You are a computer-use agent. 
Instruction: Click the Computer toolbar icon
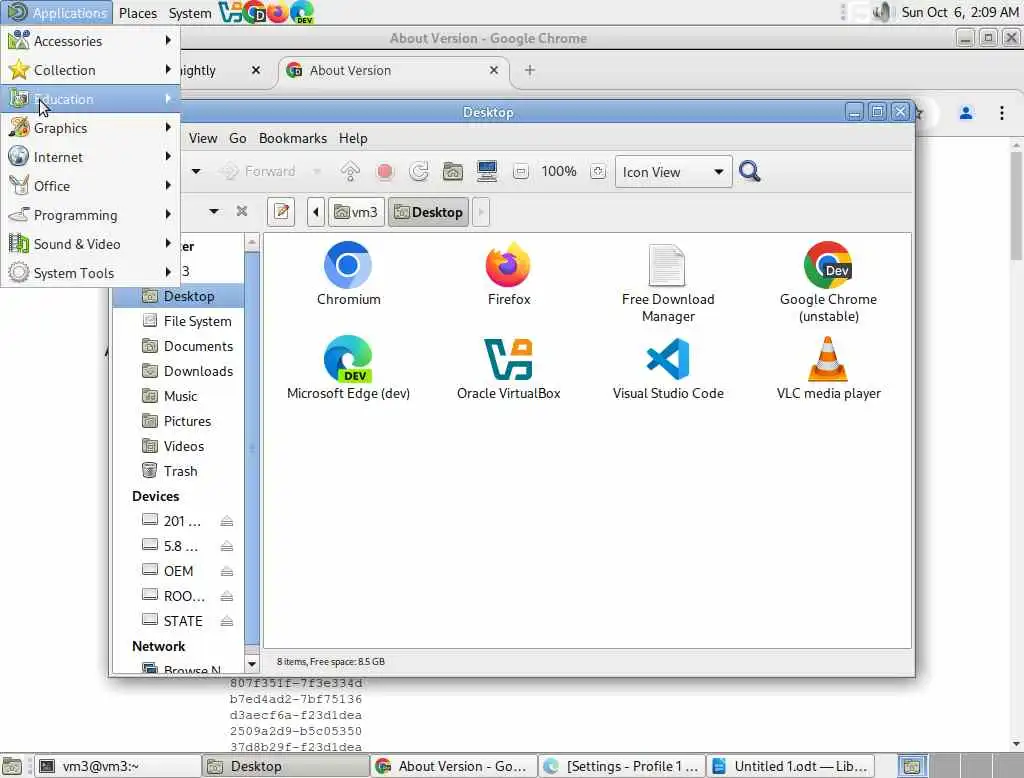point(487,172)
